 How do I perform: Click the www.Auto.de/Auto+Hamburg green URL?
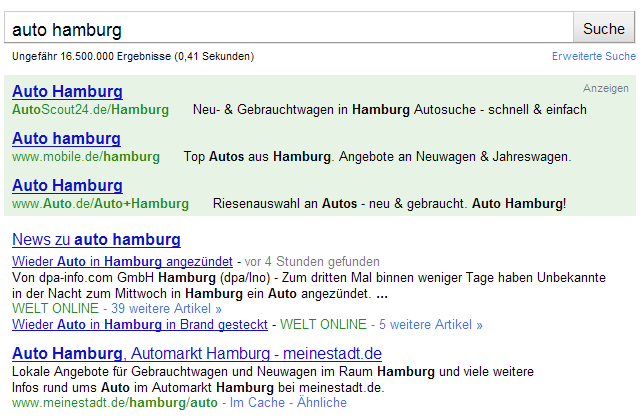(x=100, y=204)
